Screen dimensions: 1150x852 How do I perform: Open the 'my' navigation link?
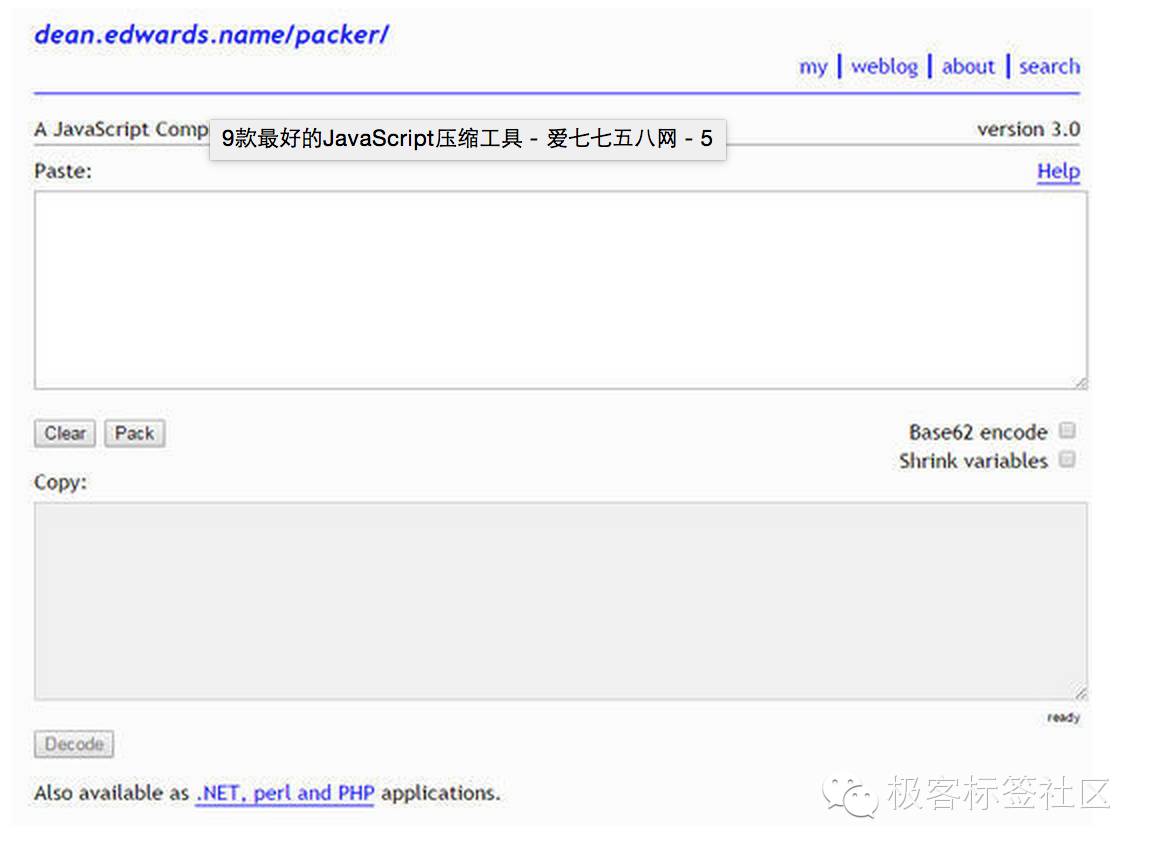(813, 67)
